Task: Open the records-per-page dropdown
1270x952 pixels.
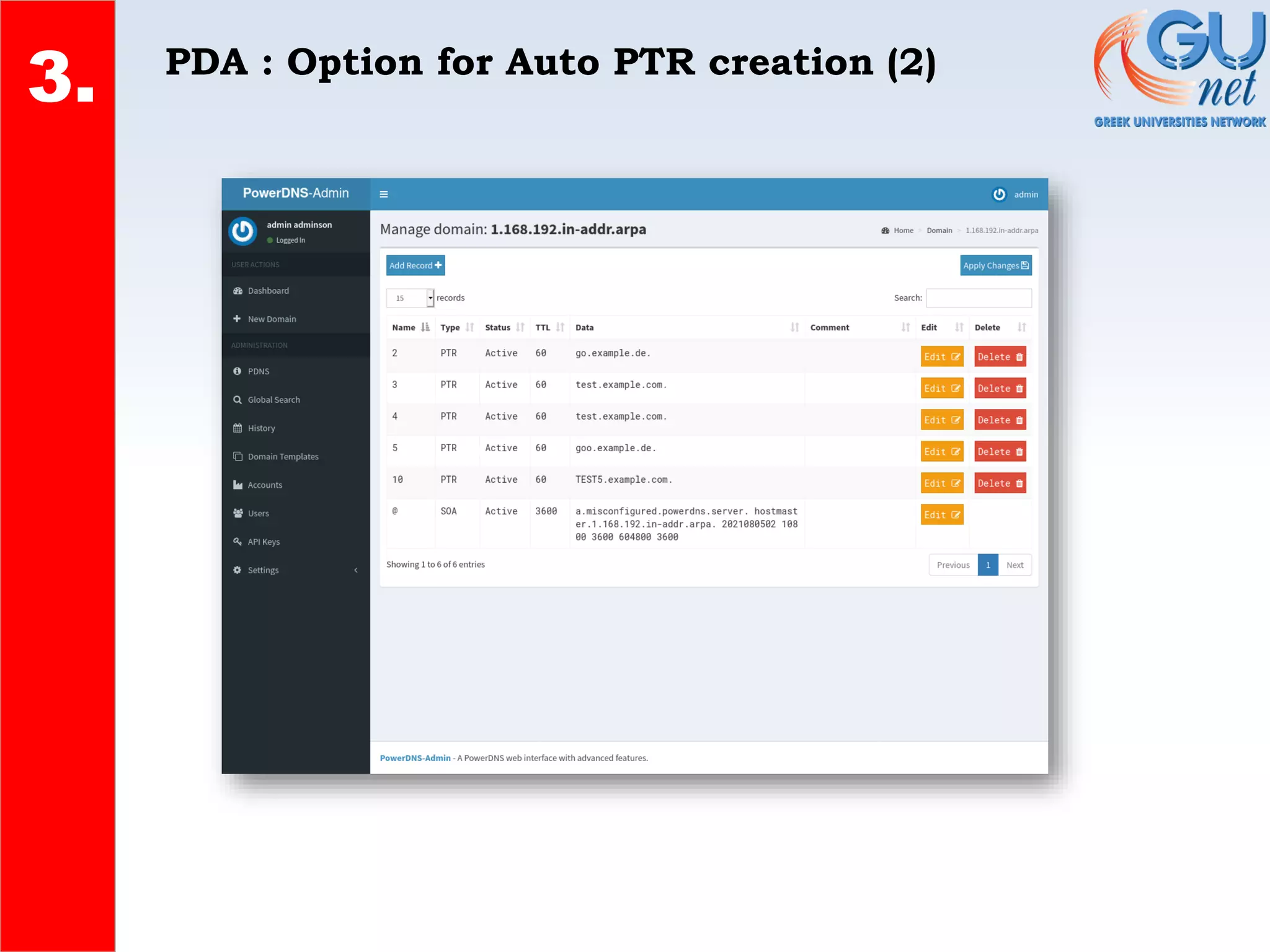Action: (410, 298)
